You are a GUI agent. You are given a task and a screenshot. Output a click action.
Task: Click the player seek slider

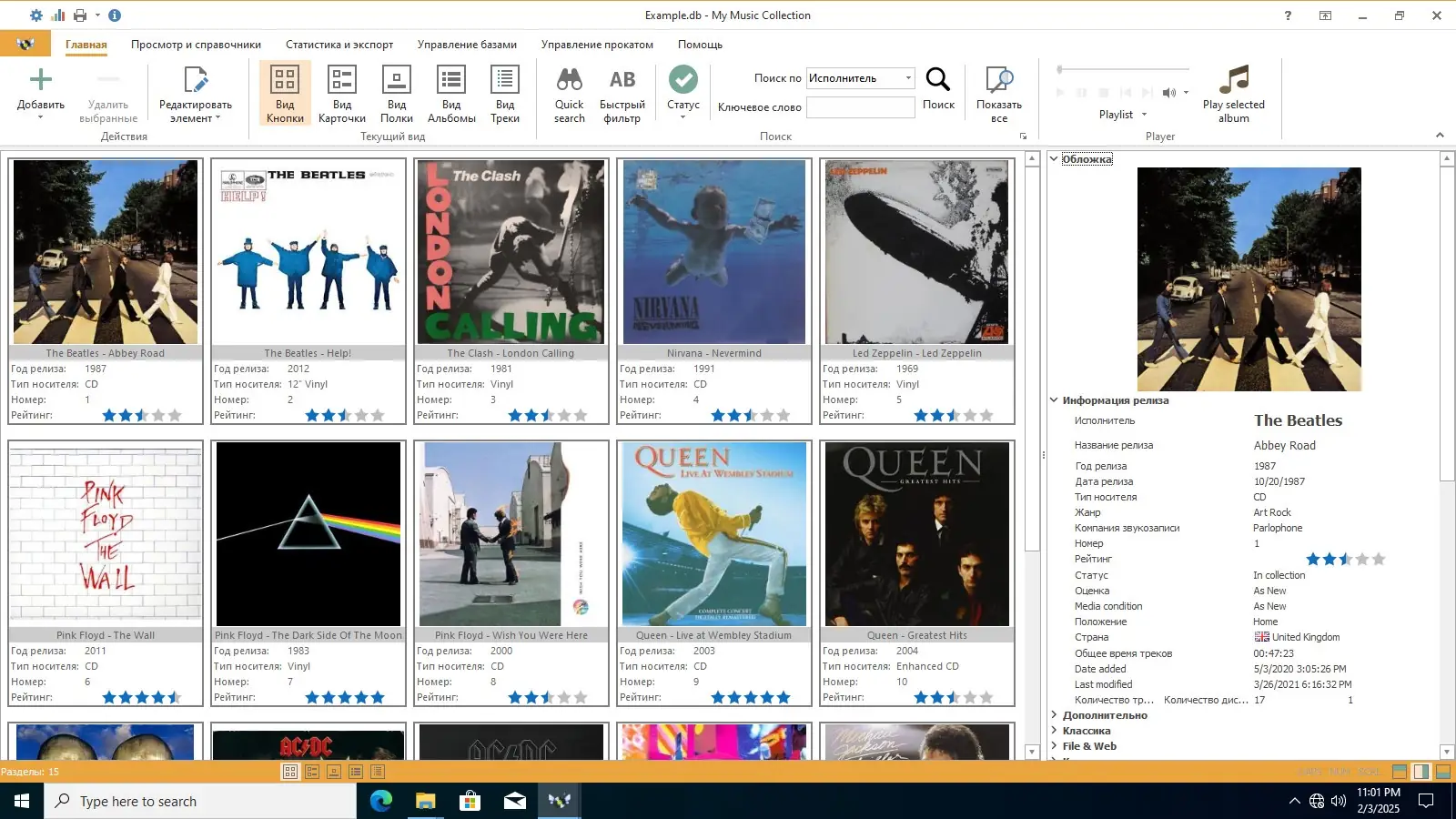[1123, 69]
